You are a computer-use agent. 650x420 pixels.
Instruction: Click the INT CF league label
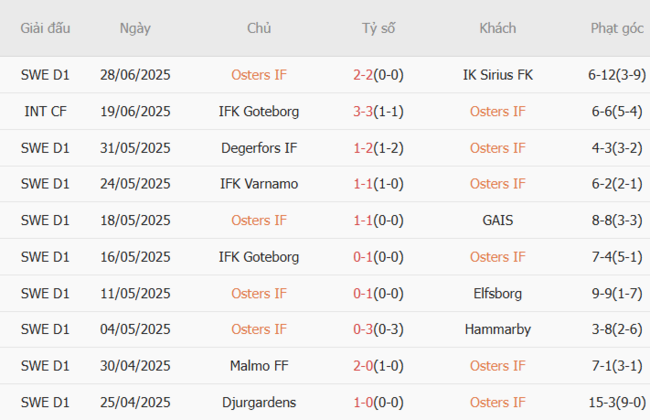[x=43, y=111]
